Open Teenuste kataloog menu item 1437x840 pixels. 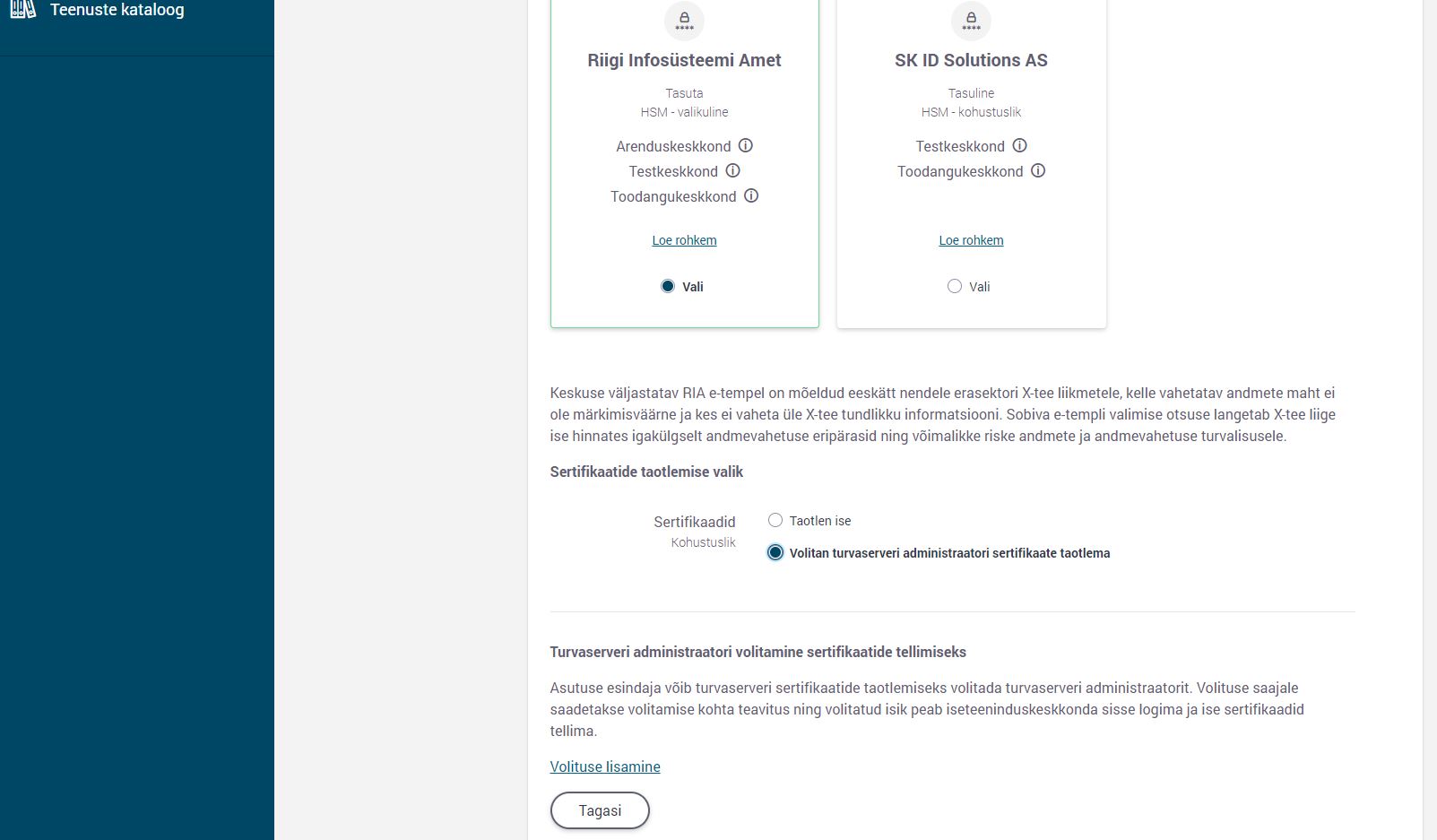pos(117,10)
